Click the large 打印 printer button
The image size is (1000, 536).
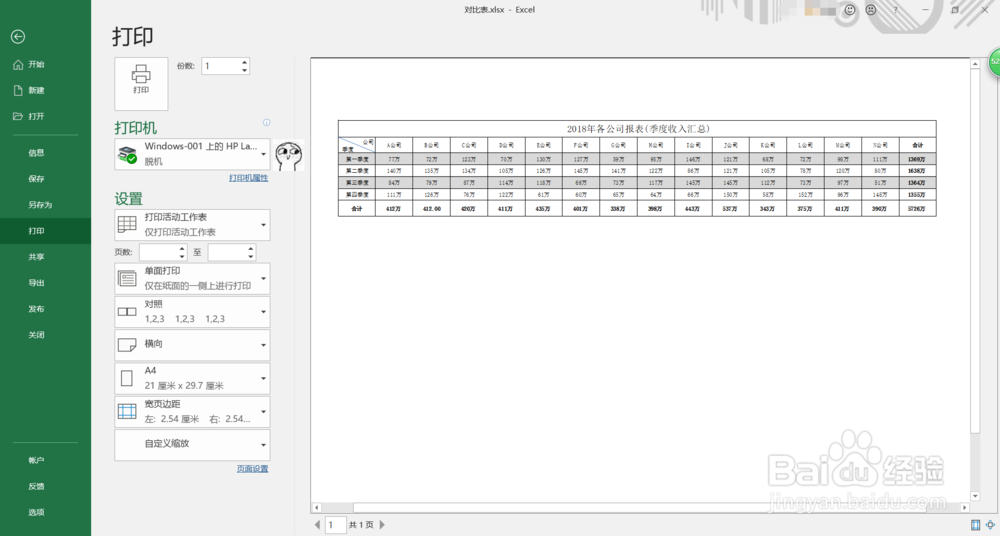141,84
